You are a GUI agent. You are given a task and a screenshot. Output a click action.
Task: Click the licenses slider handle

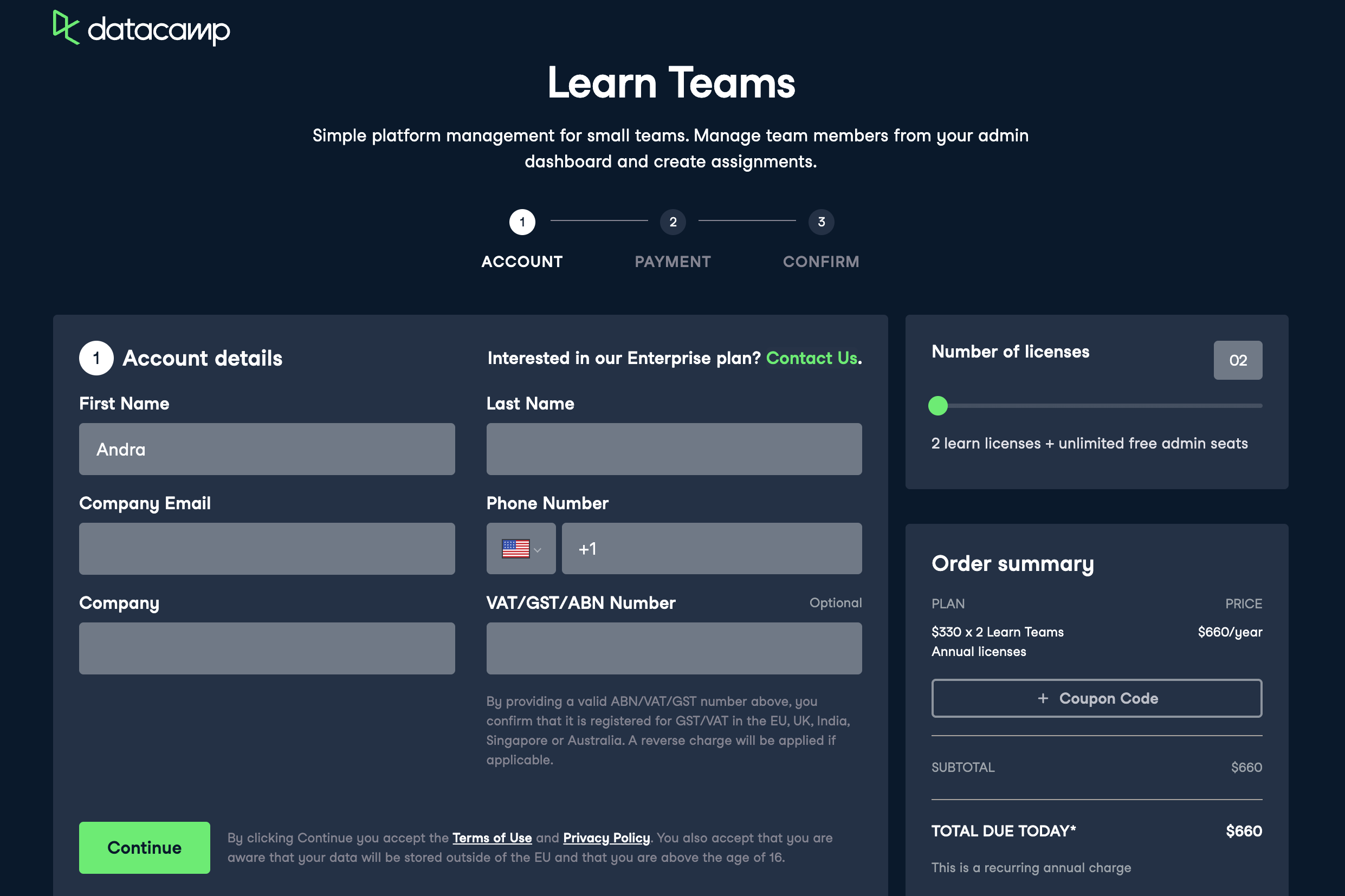click(x=937, y=406)
